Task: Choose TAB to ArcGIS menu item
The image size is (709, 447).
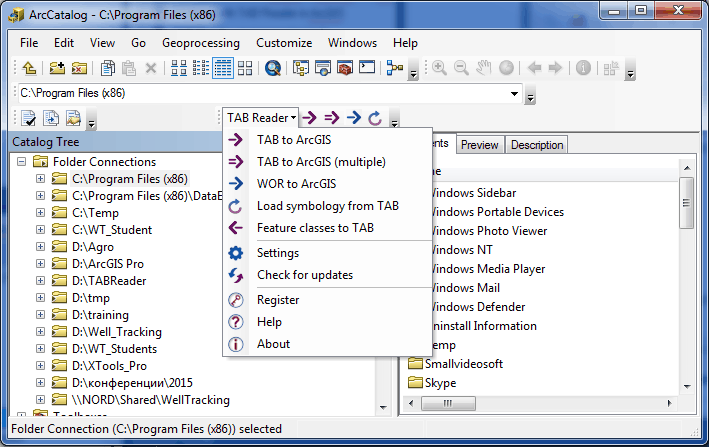Action: [x=327, y=140]
